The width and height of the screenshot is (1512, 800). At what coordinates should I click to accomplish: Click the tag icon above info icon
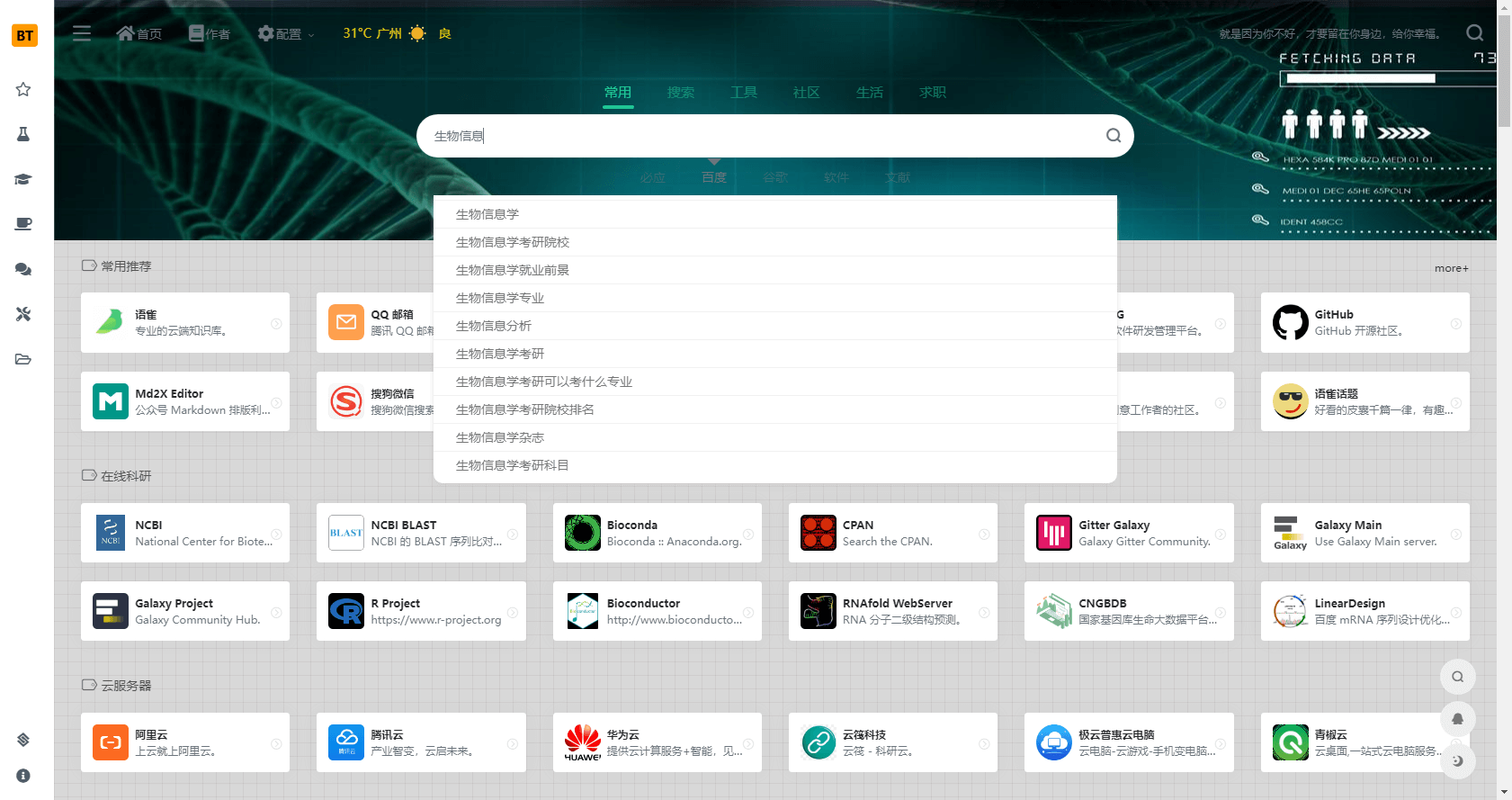(23, 740)
